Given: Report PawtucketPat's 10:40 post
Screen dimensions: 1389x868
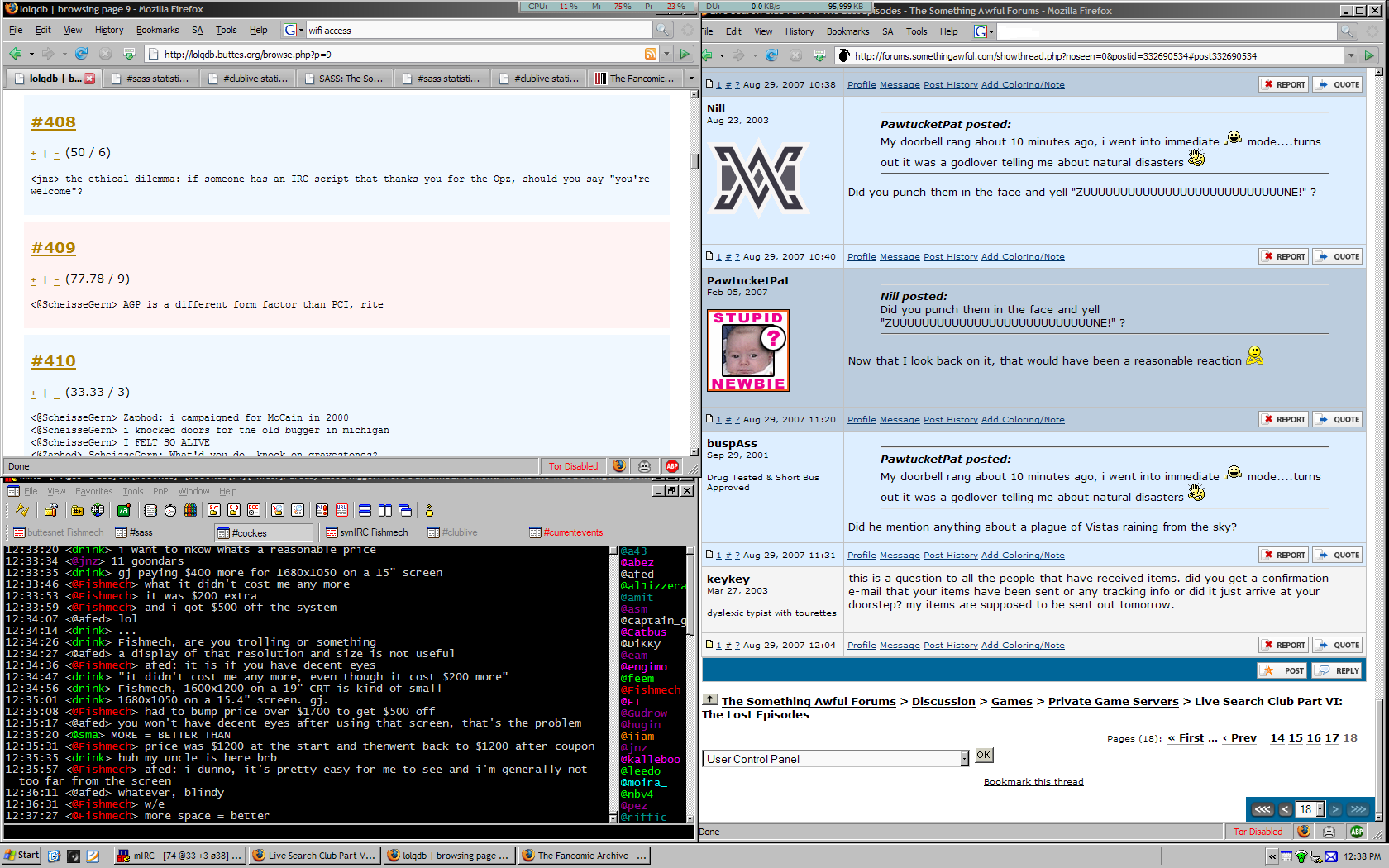Looking at the screenshot, I should pyautogui.click(x=1283, y=256).
